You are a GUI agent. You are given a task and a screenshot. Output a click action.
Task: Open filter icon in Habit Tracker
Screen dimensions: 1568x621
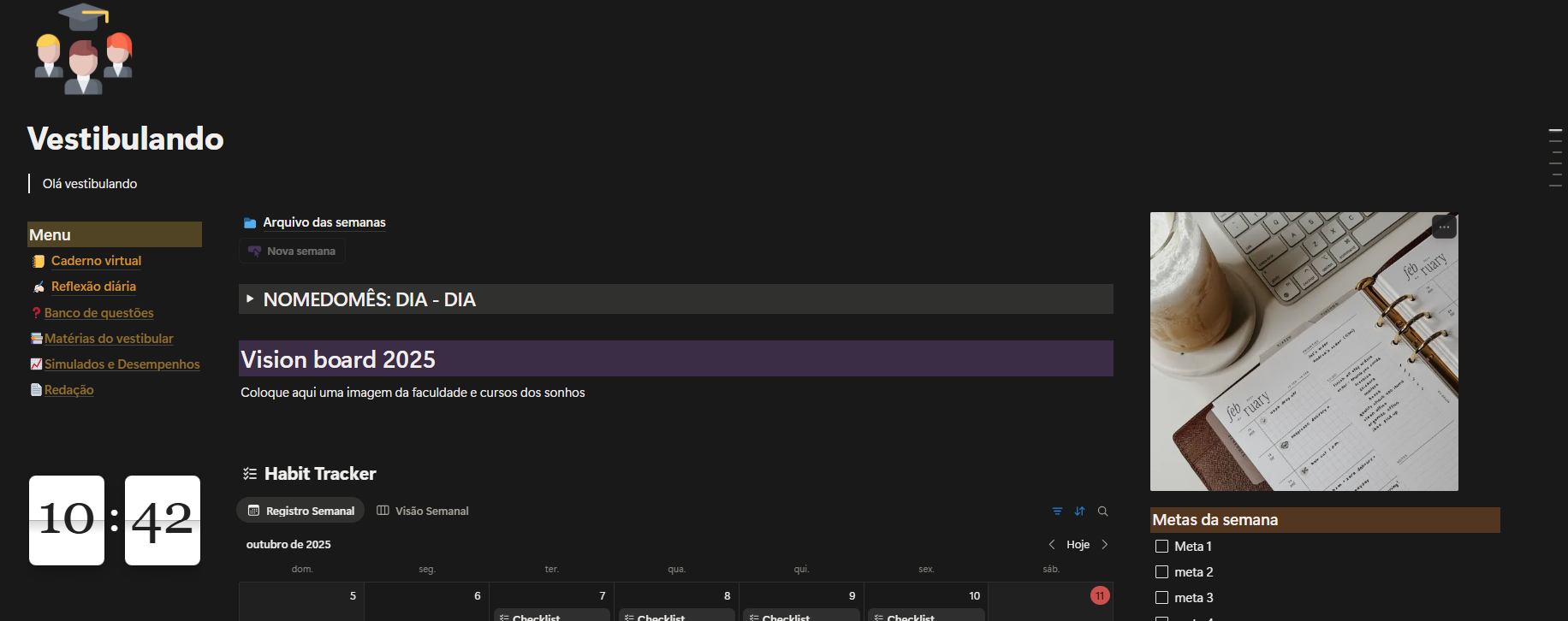coord(1057,512)
